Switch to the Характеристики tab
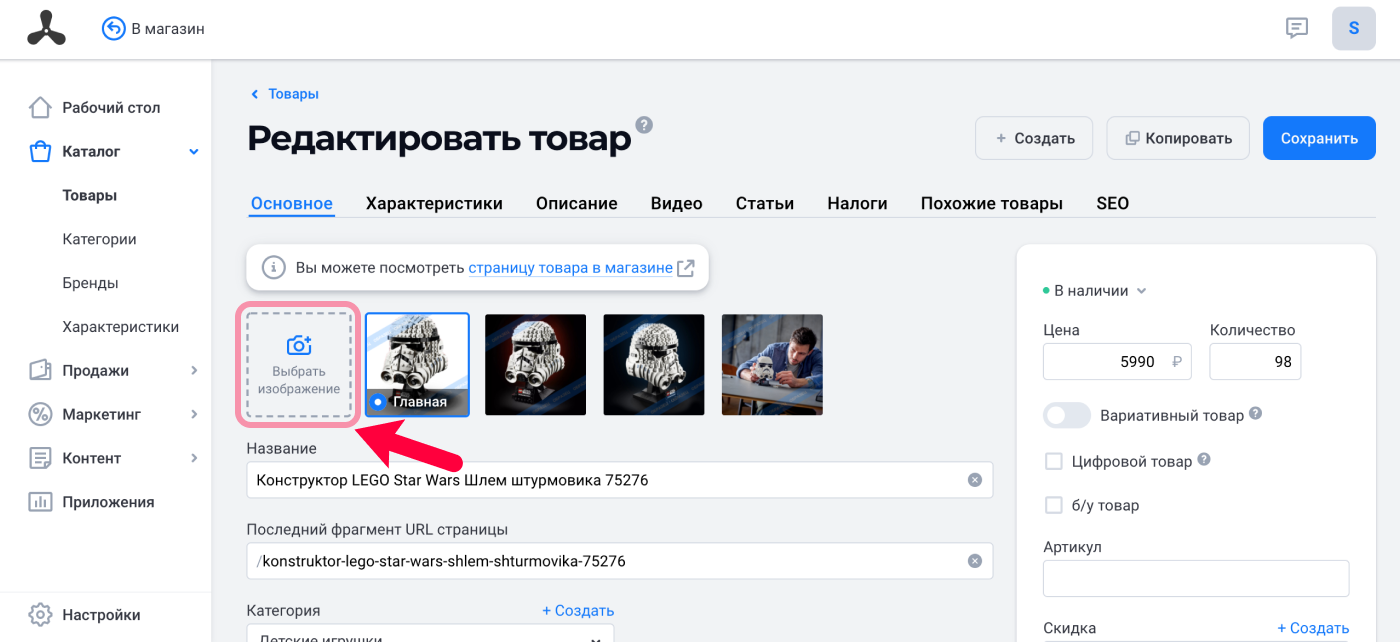Screen dimensions: 1400x642 click(x=434, y=203)
